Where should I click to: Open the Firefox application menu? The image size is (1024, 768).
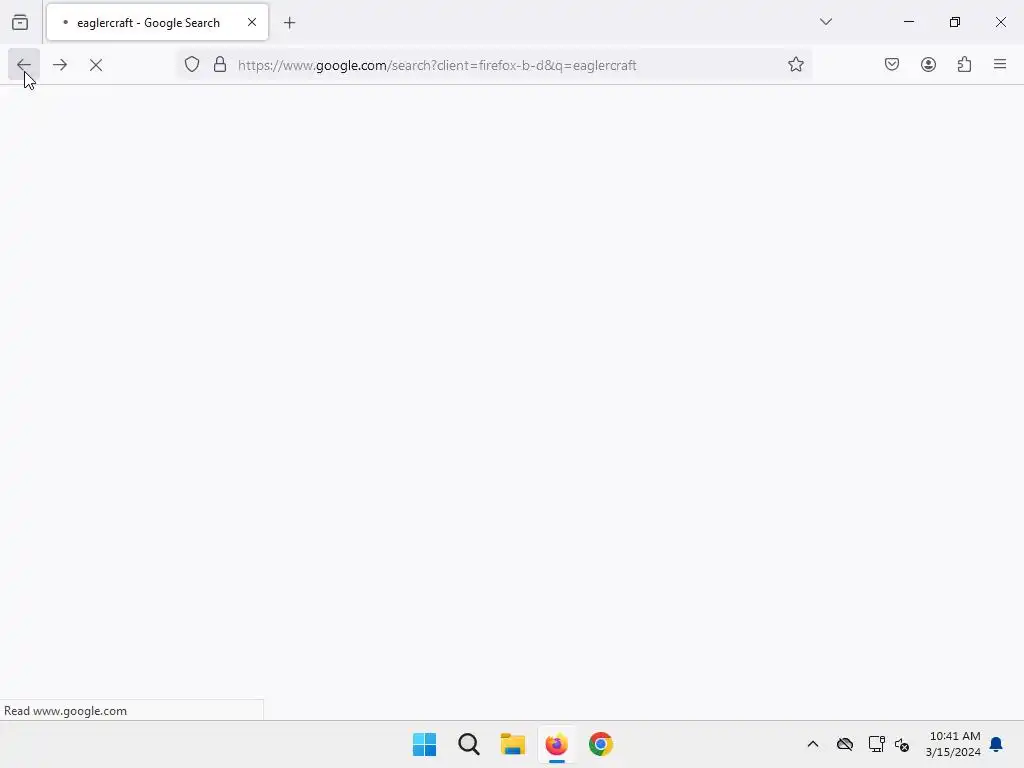[1000, 65]
